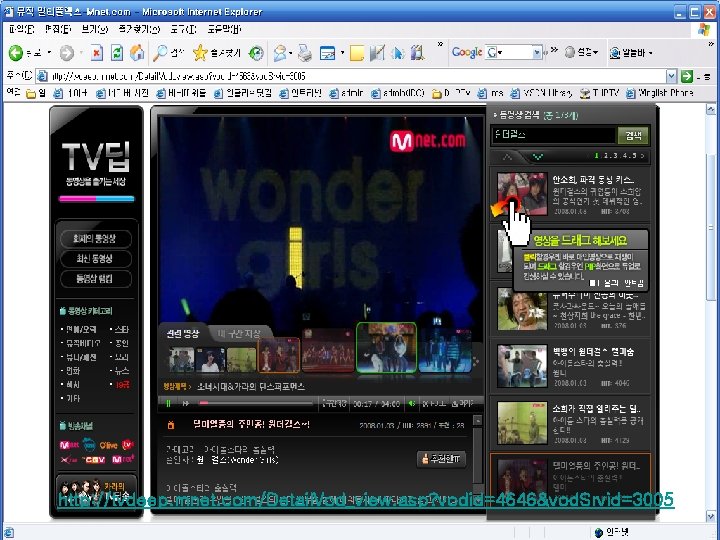
Task: Go to next search results pages arrow
Action: coord(642,156)
